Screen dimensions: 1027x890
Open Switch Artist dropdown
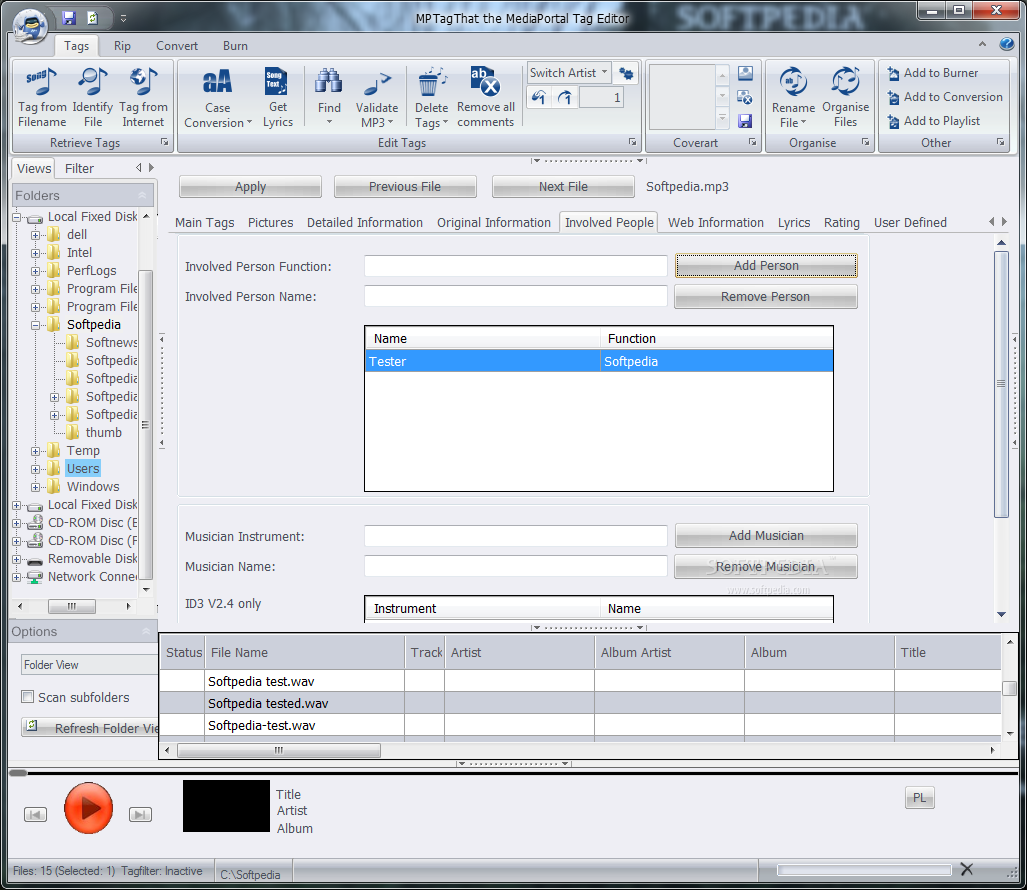604,72
